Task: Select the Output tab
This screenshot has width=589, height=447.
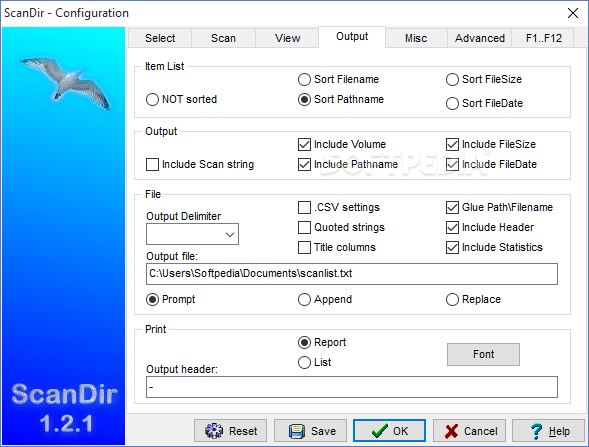Action: (x=352, y=36)
